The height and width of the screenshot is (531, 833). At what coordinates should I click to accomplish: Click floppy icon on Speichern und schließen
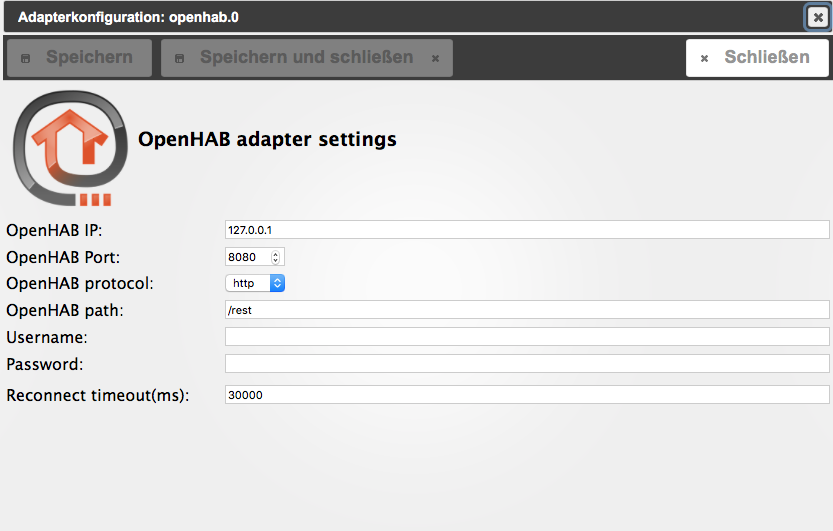[x=180, y=59]
